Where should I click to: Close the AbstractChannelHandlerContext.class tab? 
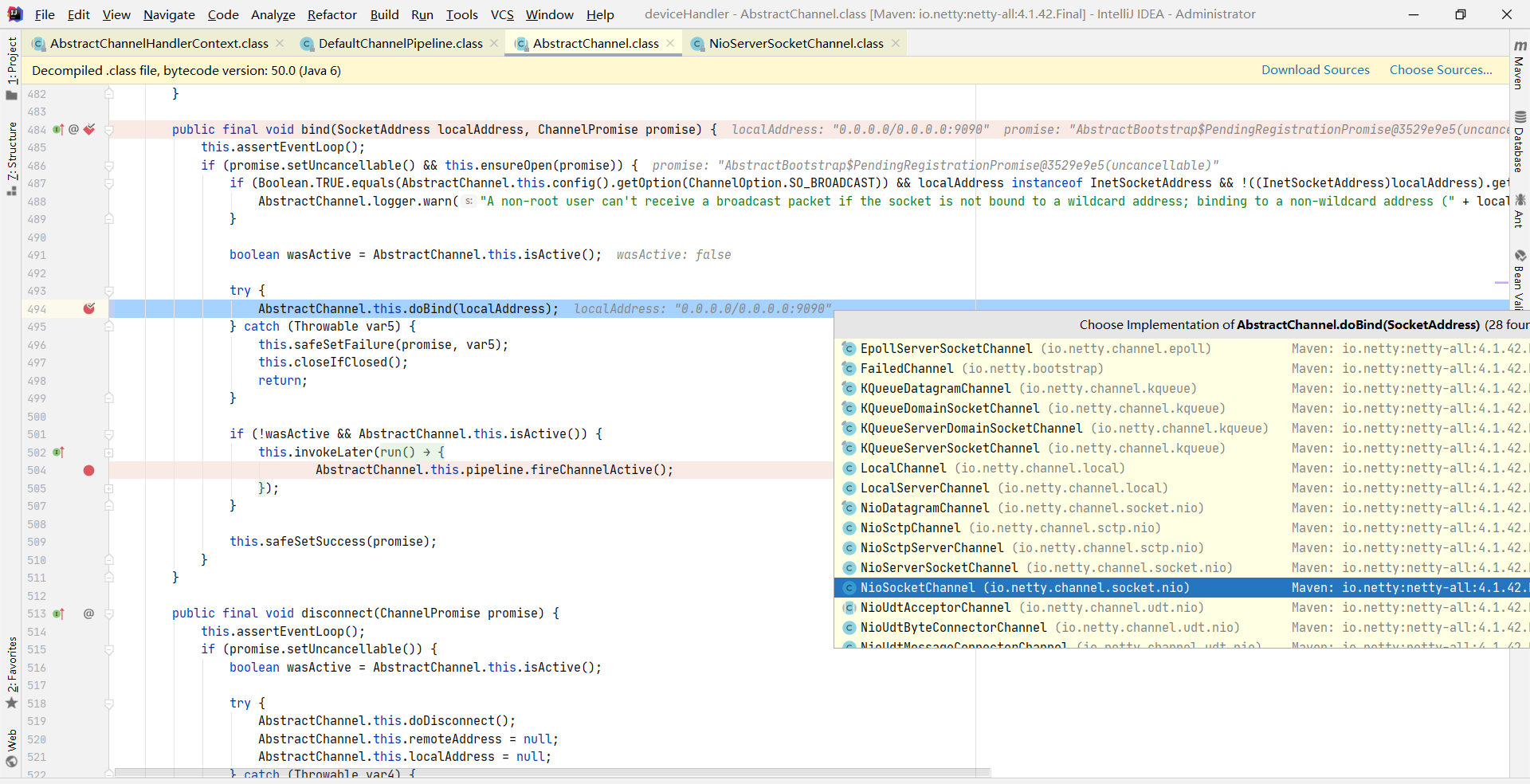point(280,43)
